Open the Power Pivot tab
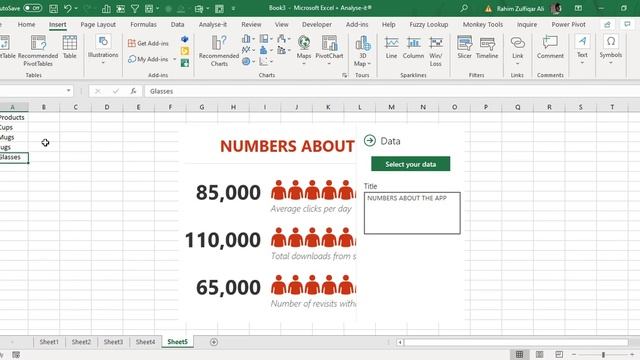The height and width of the screenshot is (360, 640). click(568, 24)
